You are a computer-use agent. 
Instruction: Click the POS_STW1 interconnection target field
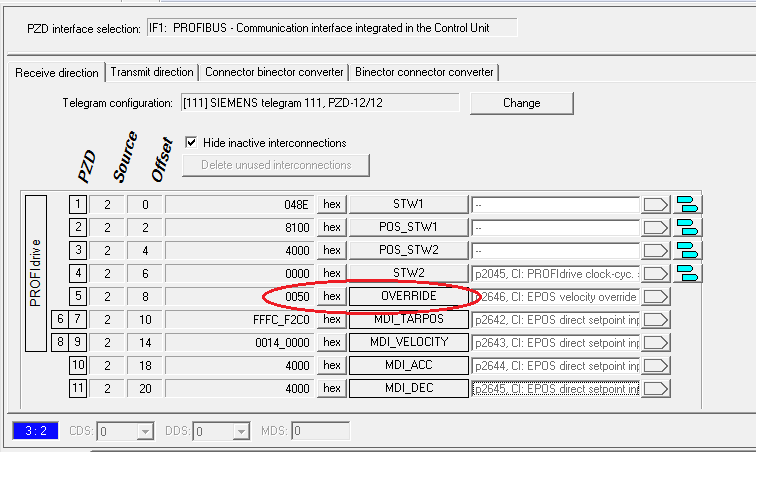[x=555, y=228]
